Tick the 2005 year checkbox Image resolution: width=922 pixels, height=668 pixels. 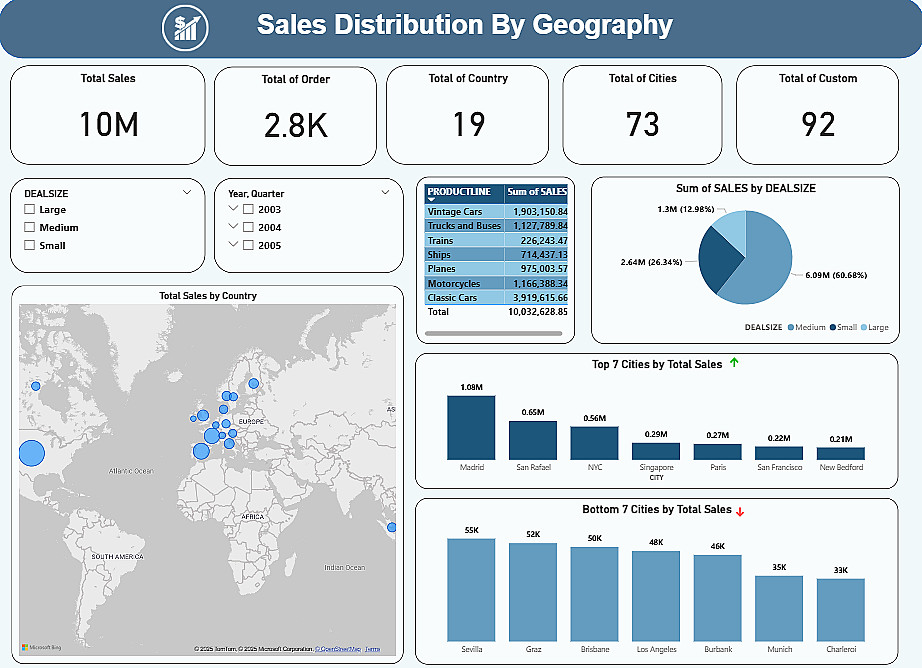coord(248,245)
